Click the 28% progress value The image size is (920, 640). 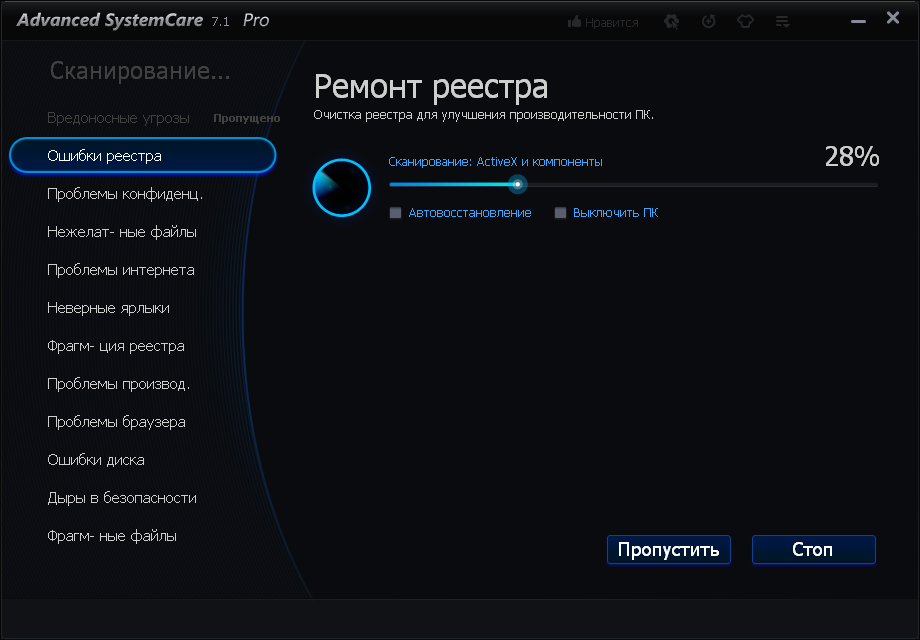(x=852, y=157)
